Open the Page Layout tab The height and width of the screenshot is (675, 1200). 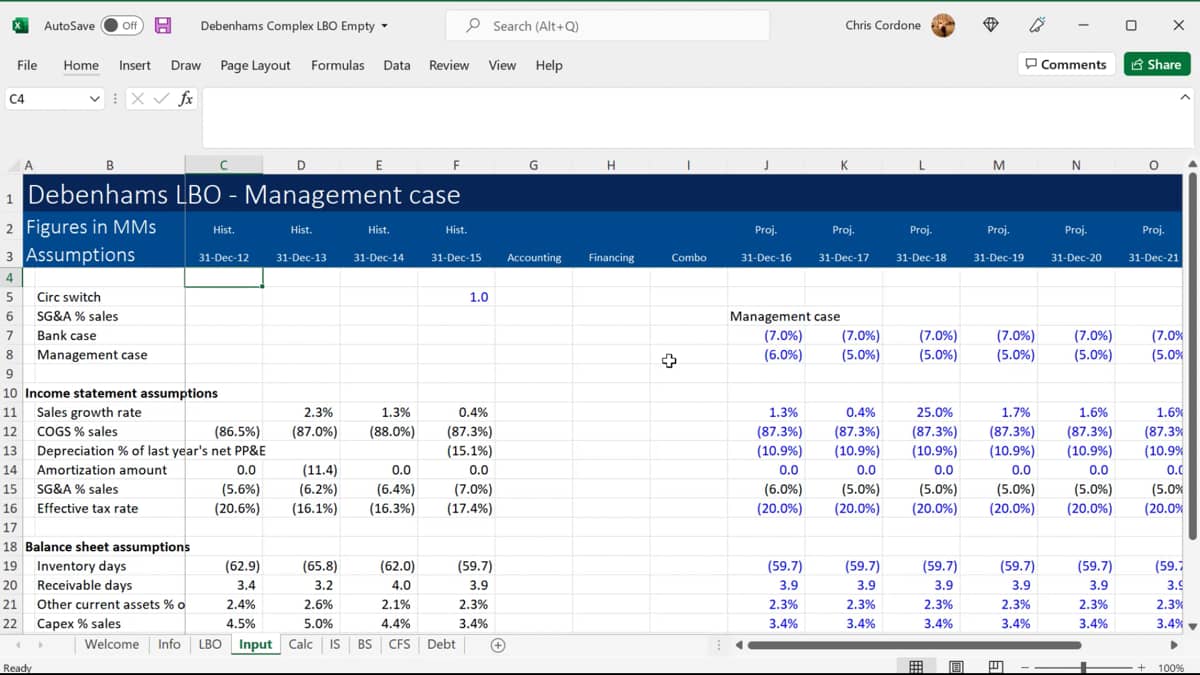(x=255, y=65)
